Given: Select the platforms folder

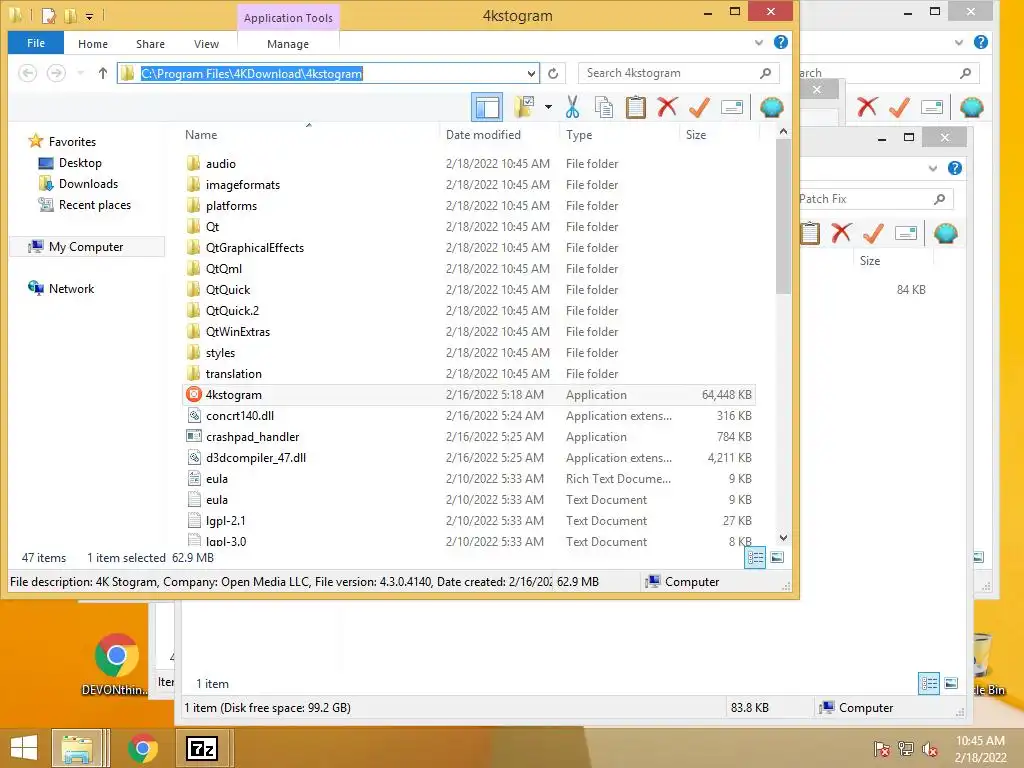Looking at the screenshot, I should coord(469,206).
